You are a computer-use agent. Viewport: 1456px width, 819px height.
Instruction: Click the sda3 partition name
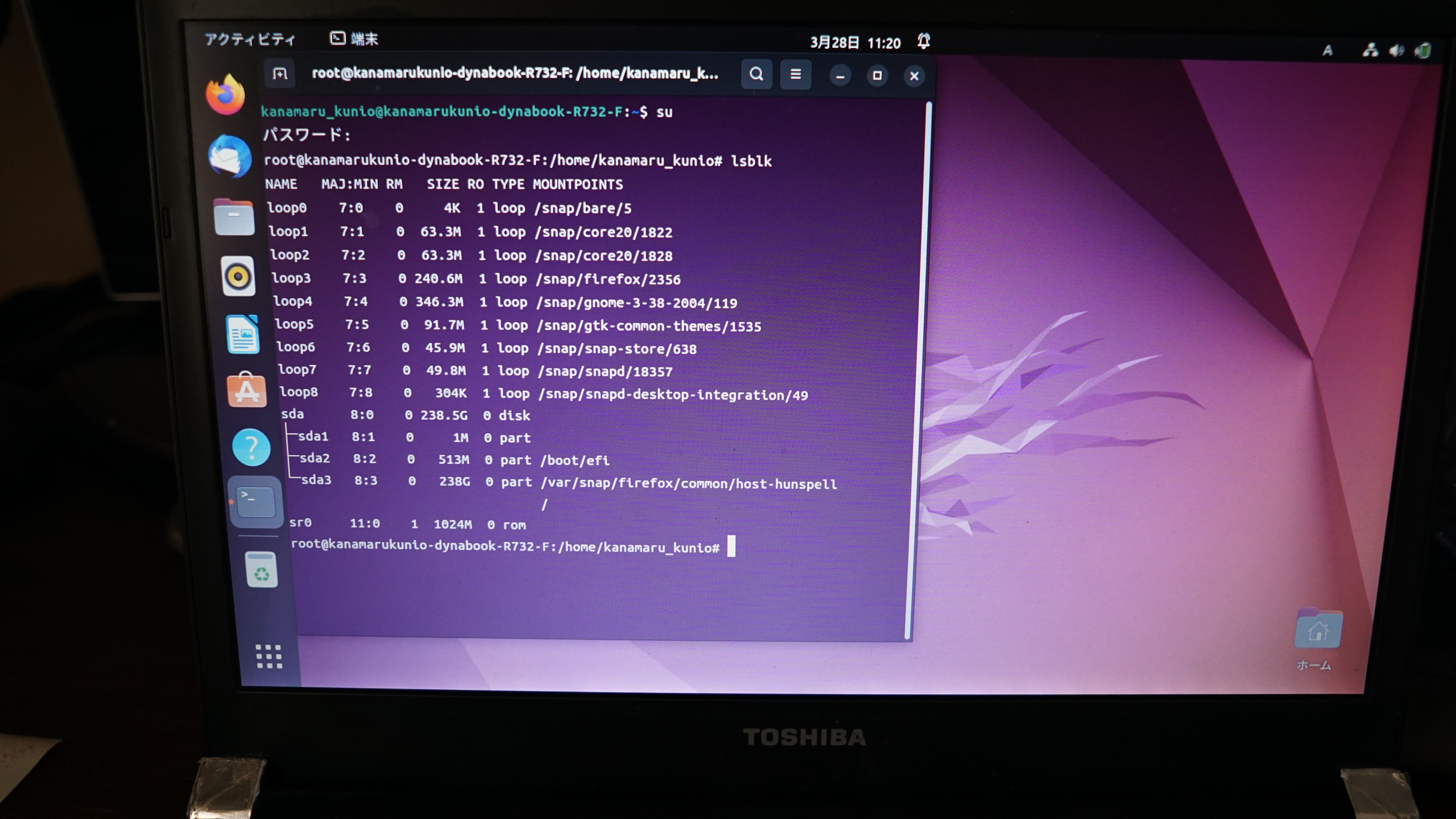pyautogui.click(x=316, y=480)
